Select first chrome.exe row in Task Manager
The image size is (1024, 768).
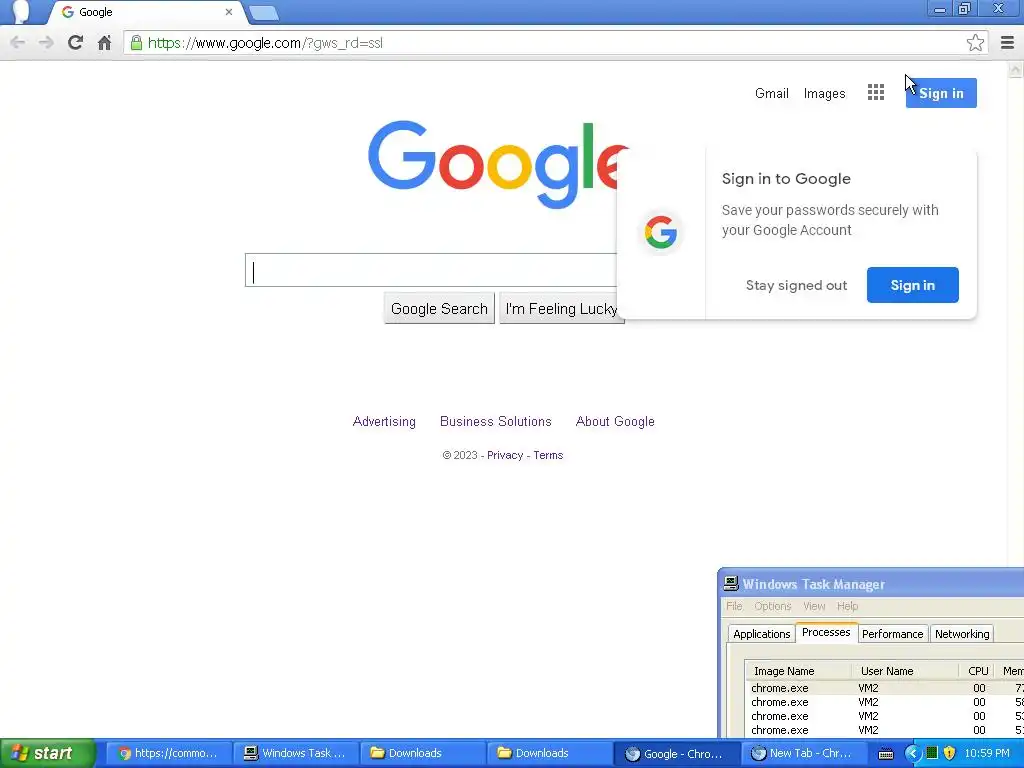[x=885, y=688]
